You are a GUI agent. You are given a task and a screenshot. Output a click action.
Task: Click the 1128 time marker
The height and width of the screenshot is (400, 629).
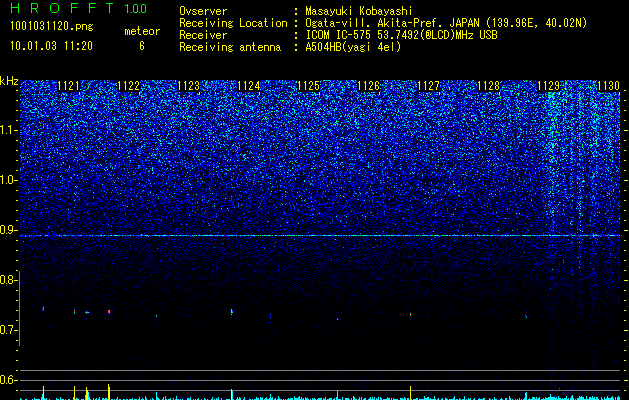click(489, 86)
